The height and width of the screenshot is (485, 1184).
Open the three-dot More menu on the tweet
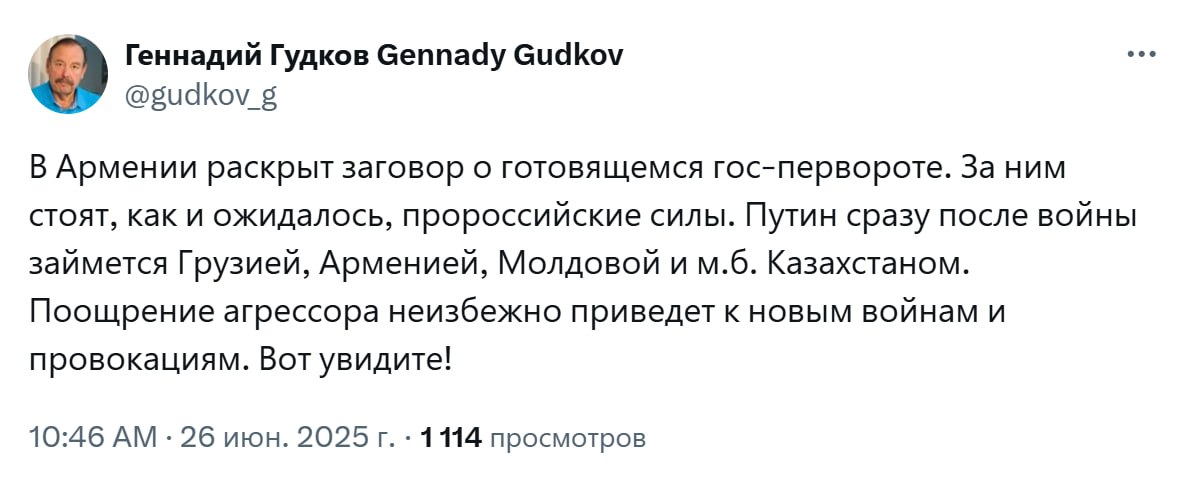[x=1141, y=54]
